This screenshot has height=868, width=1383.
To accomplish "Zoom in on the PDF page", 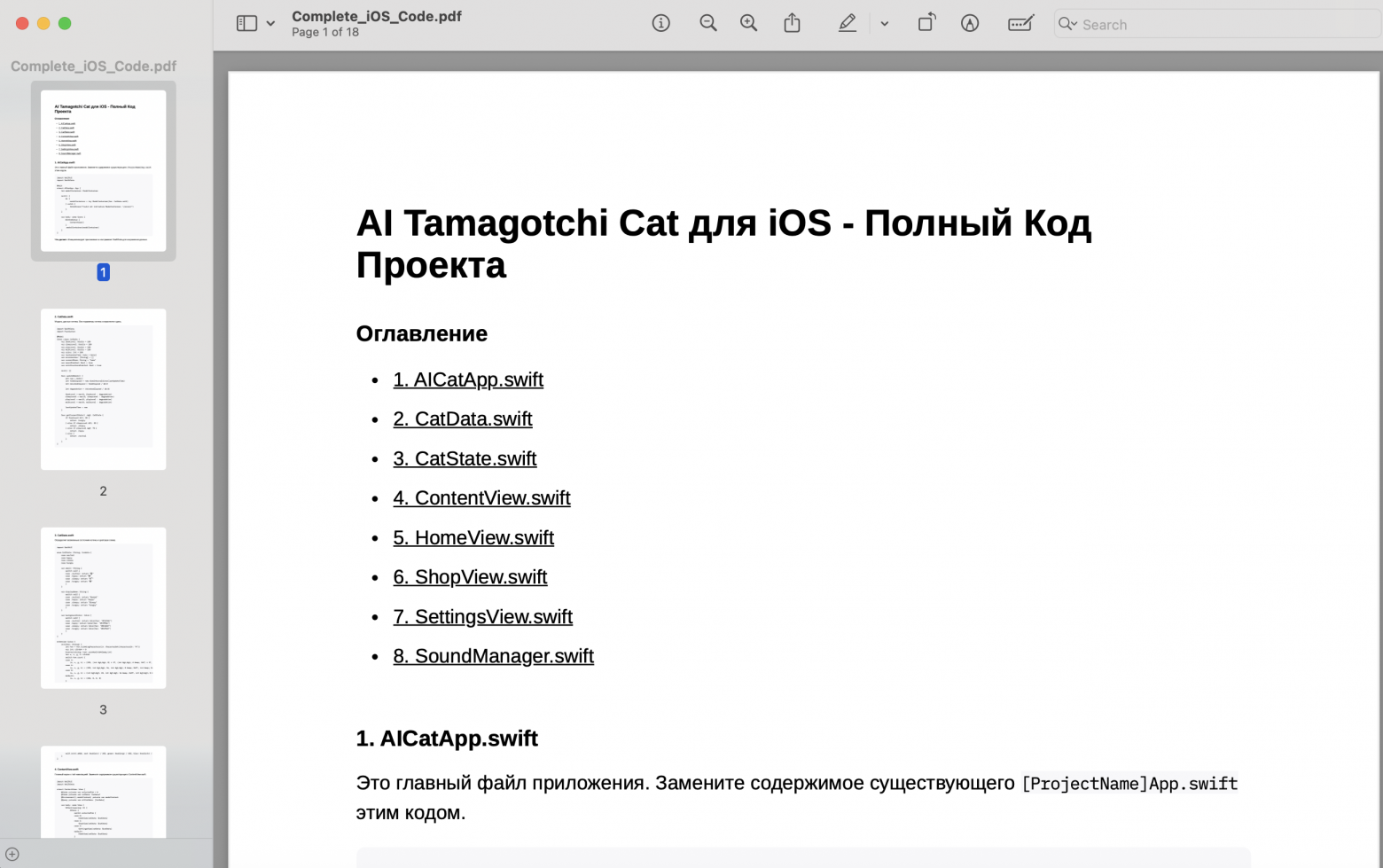I will coord(748,24).
